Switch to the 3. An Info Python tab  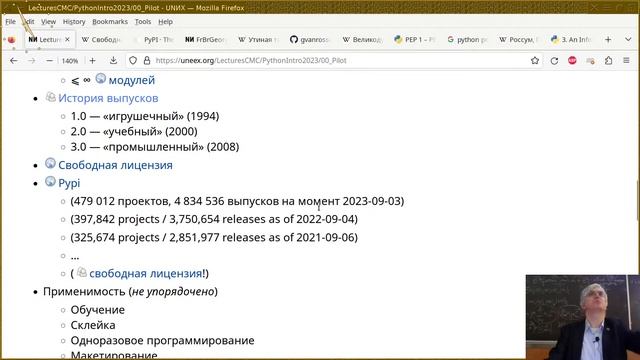click(571, 40)
